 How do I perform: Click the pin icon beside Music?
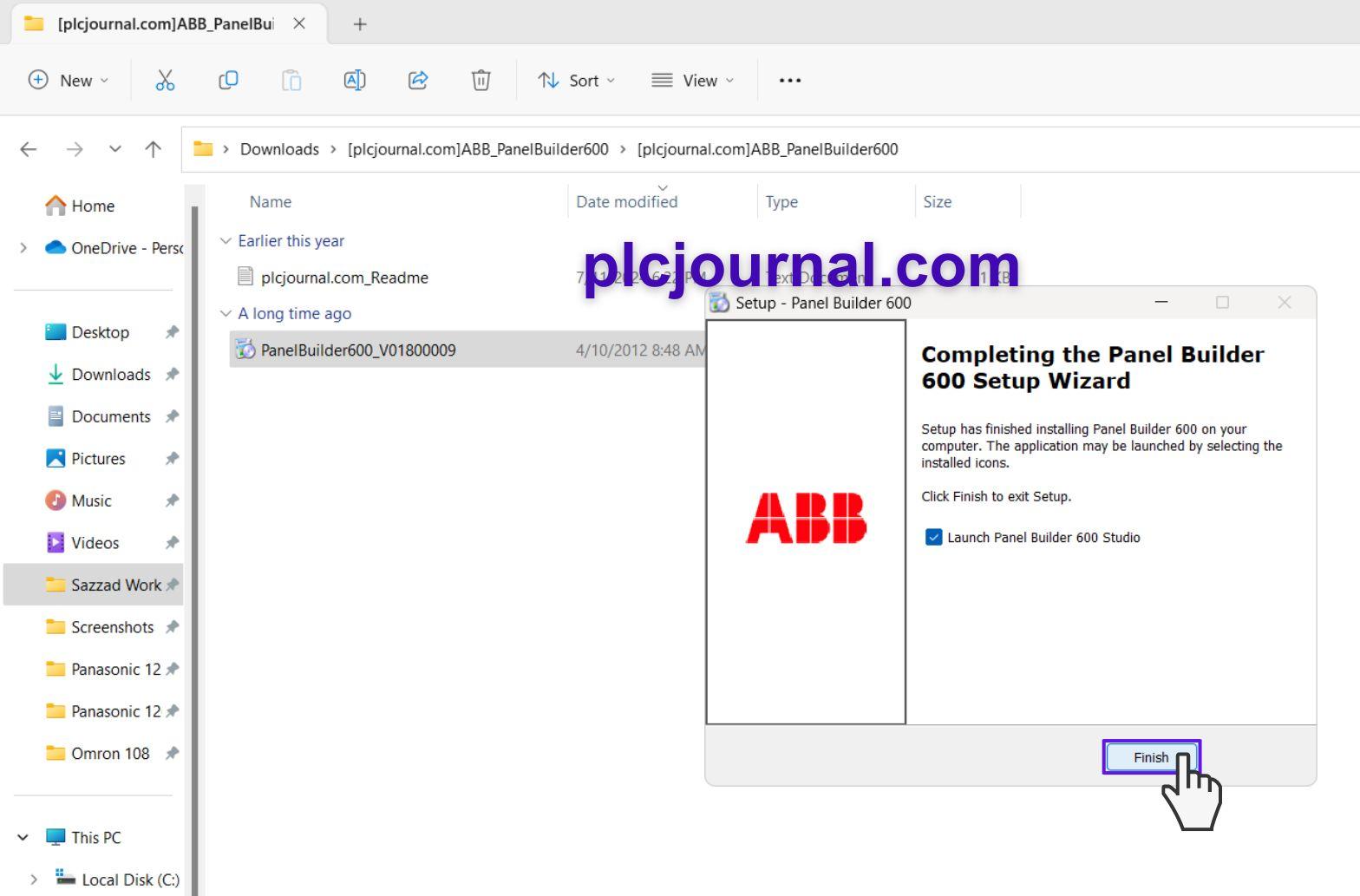(x=172, y=501)
